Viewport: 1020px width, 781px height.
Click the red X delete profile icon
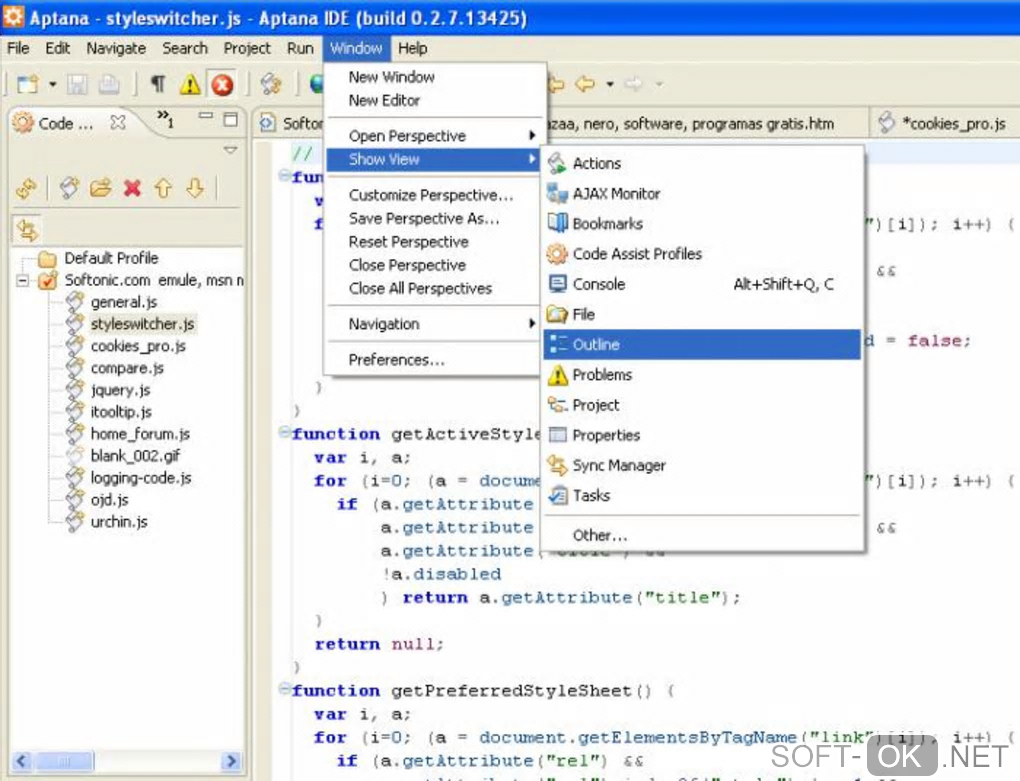click(132, 189)
